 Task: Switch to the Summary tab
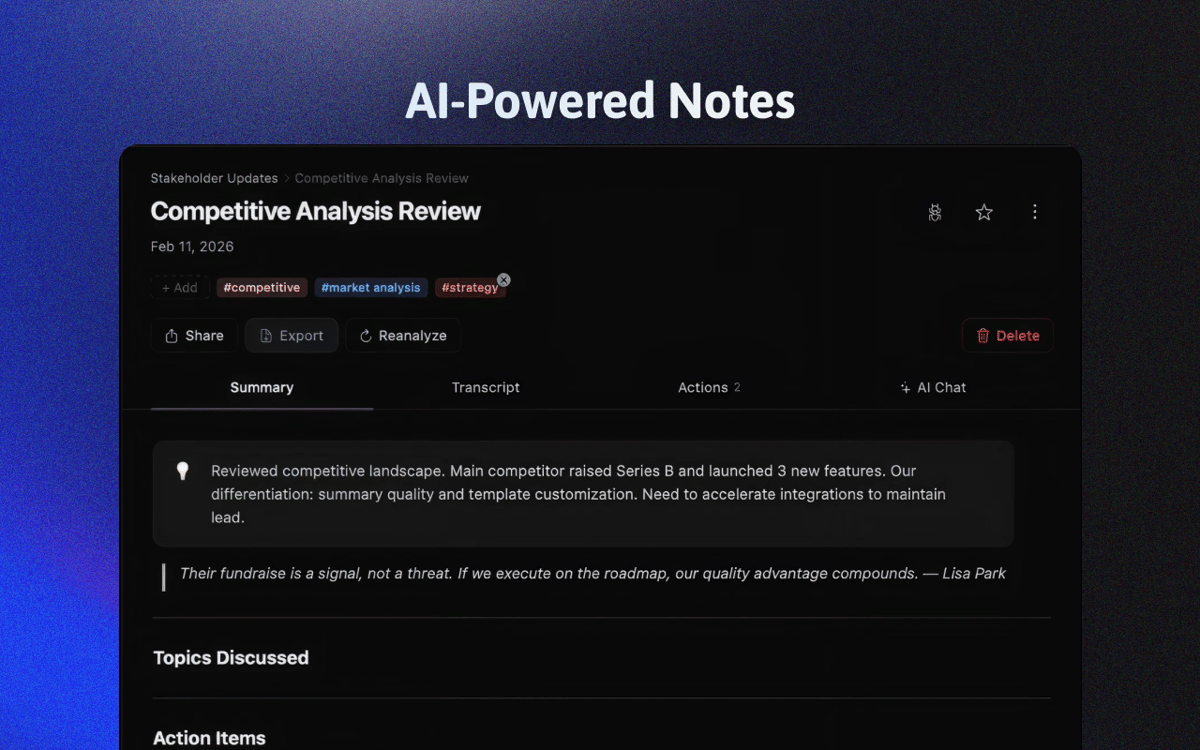coord(262,388)
